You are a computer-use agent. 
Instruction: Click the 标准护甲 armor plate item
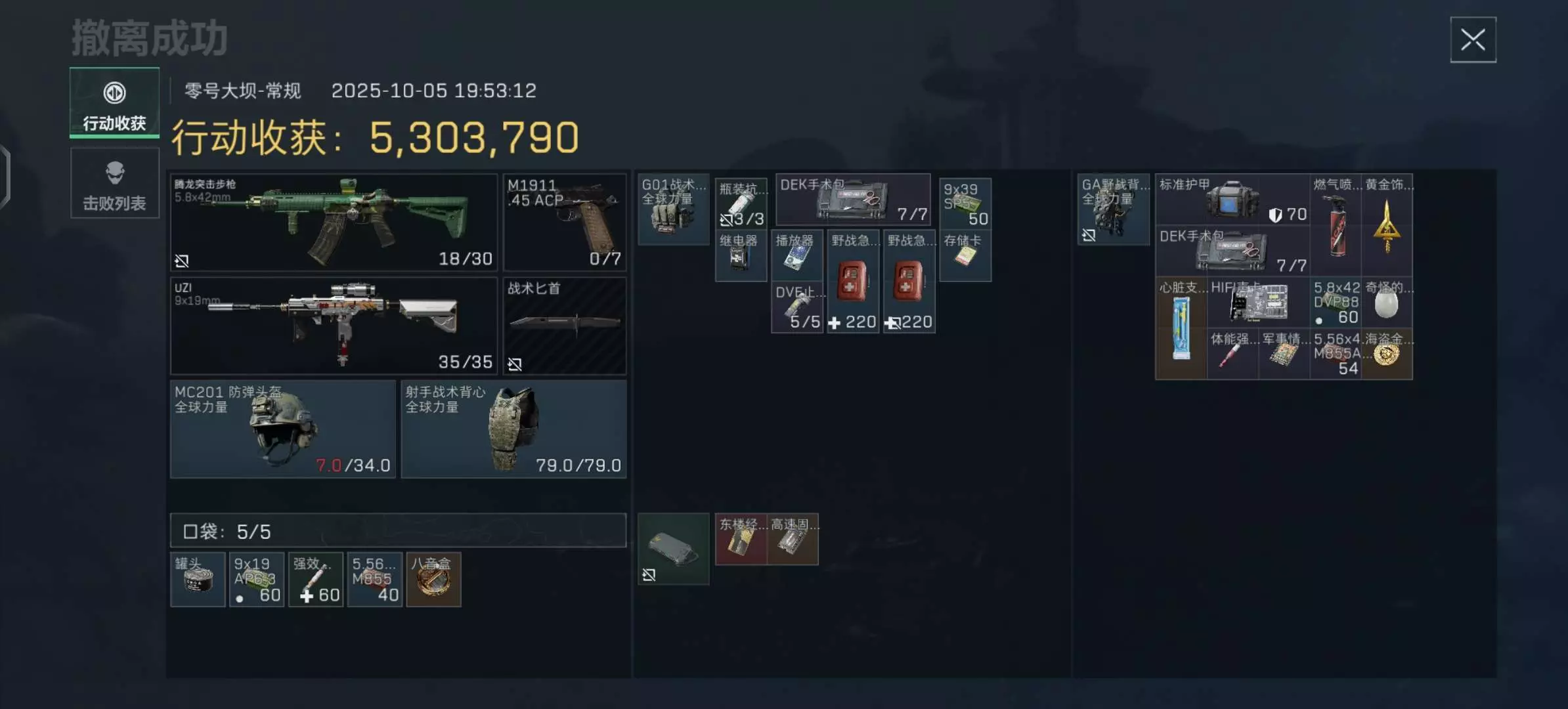tap(1232, 200)
